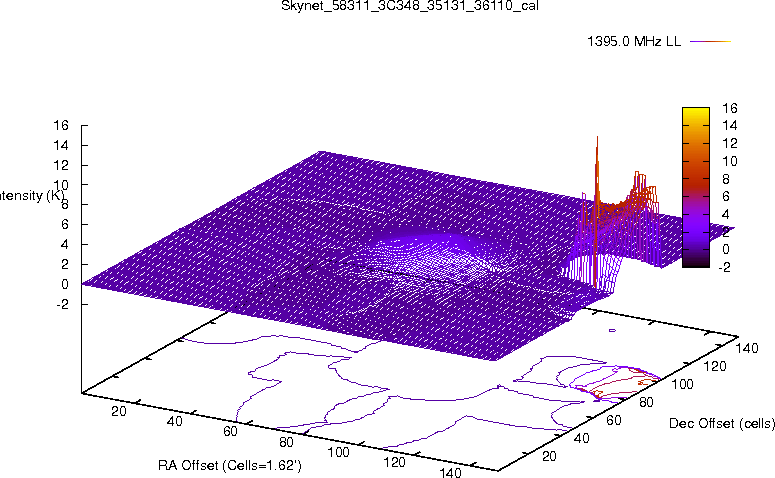Click the intensity axis tick label 6
The width and height of the screenshot is (775, 478).
click(x=65, y=224)
